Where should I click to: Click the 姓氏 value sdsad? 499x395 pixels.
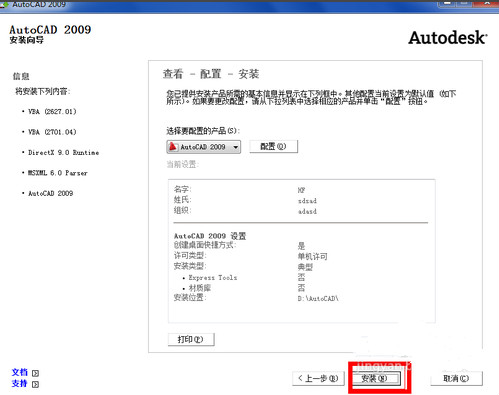point(307,201)
